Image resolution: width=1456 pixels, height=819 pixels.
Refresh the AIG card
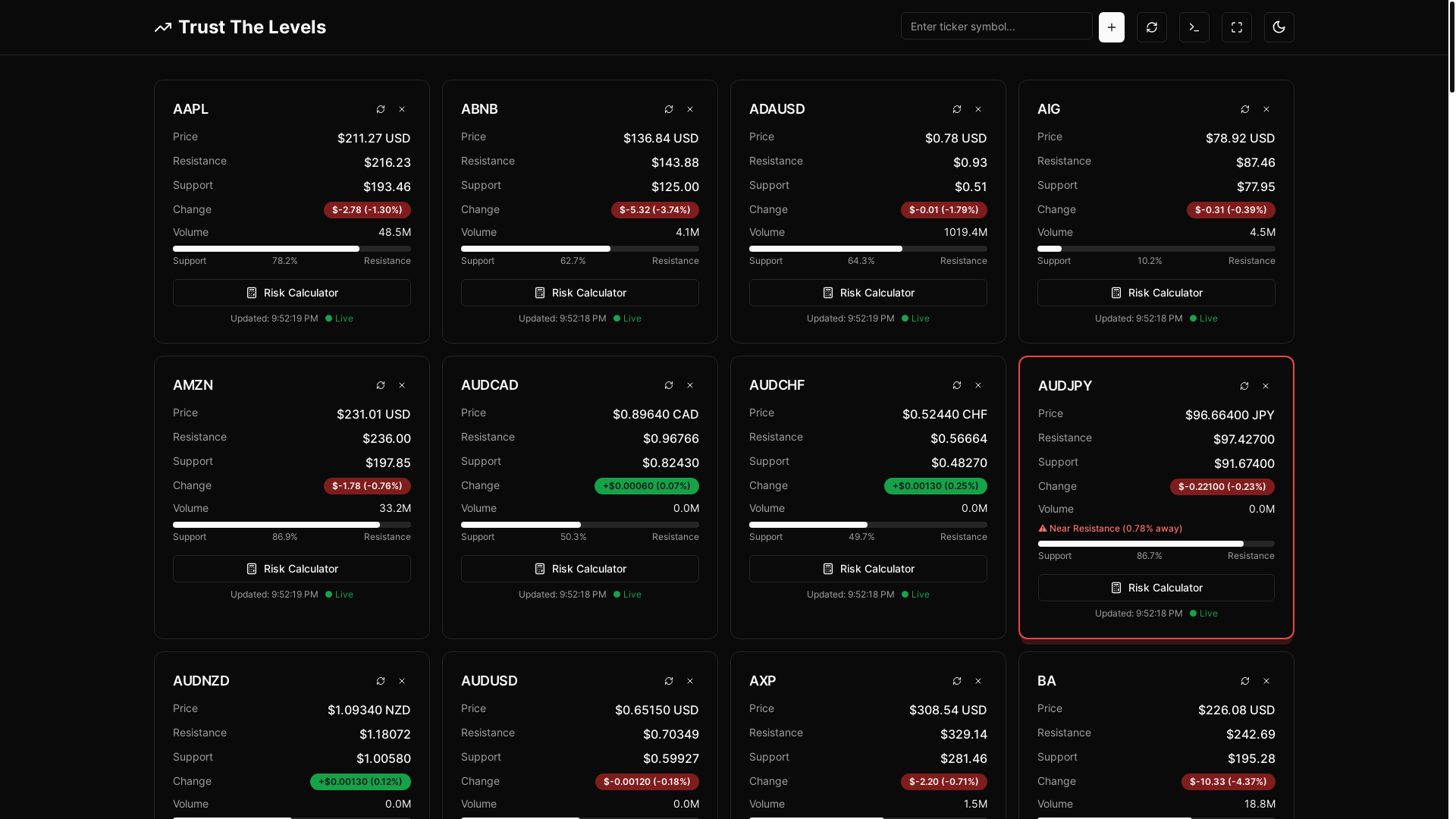[x=1245, y=109]
